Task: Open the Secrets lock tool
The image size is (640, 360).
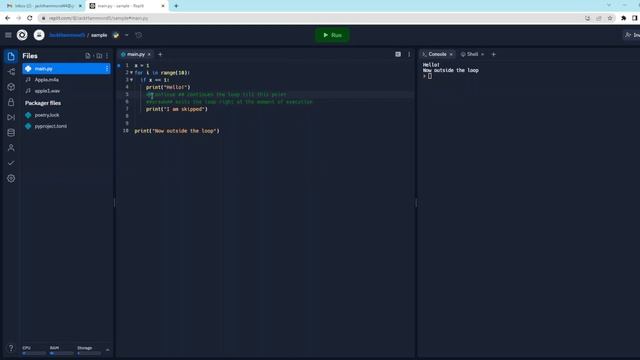Action: pos(11,102)
